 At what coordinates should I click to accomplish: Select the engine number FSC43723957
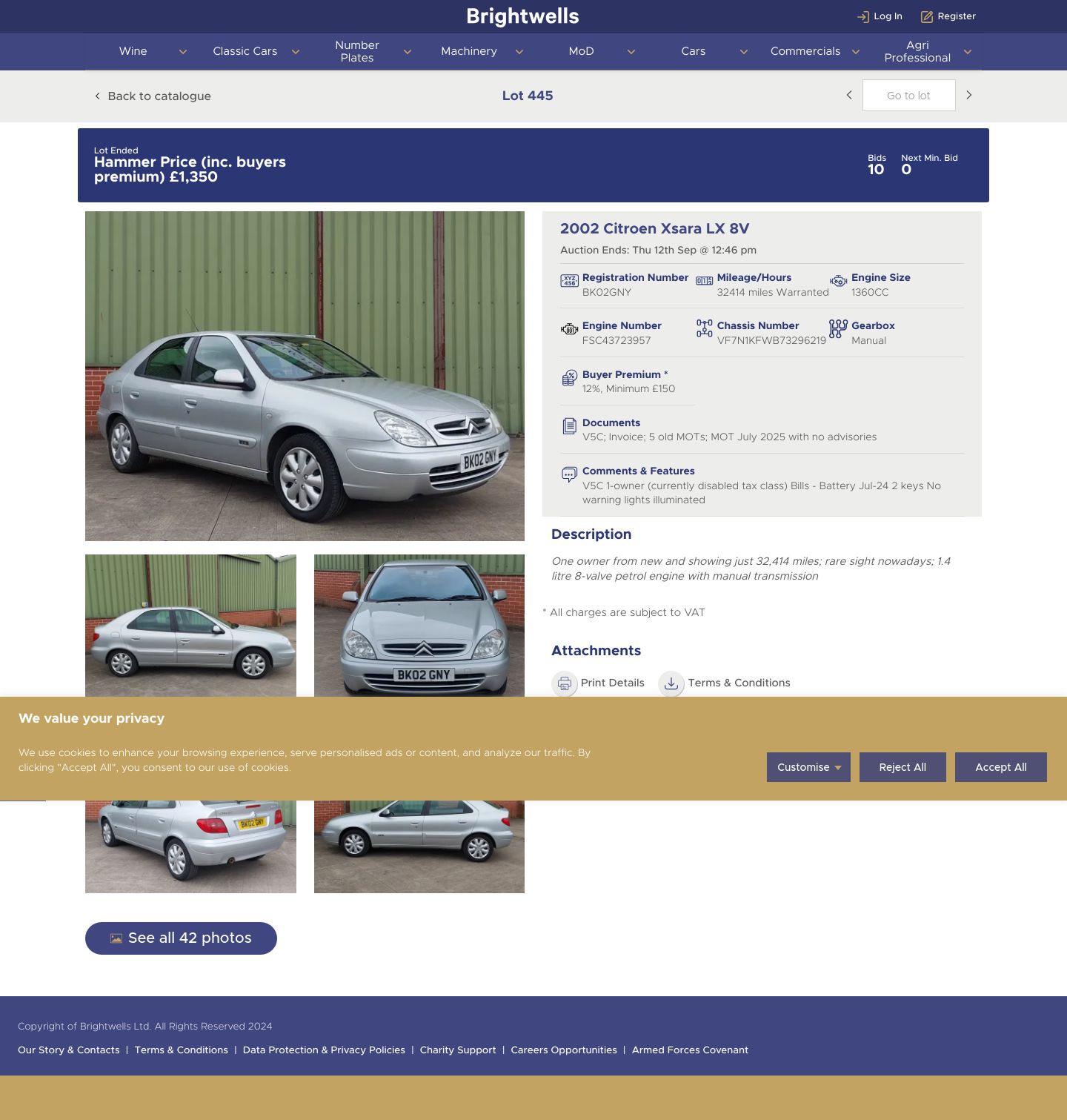coord(616,341)
